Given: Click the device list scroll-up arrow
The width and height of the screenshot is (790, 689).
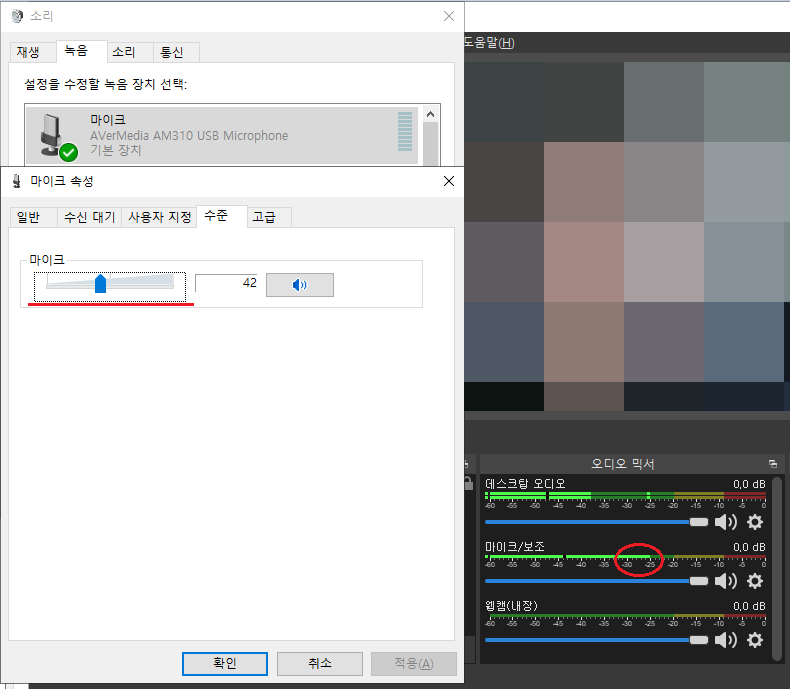Looking at the screenshot, I should click(430, 115).
